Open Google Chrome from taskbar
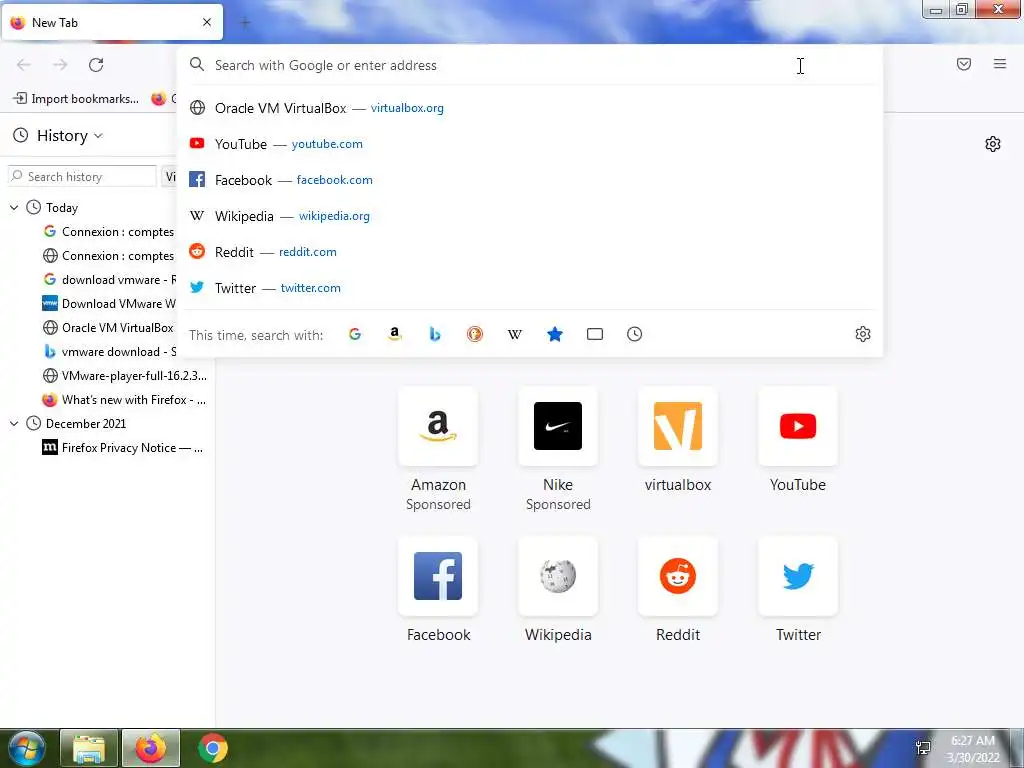This screenshot has height=768, width=1024. pos(212,748)
